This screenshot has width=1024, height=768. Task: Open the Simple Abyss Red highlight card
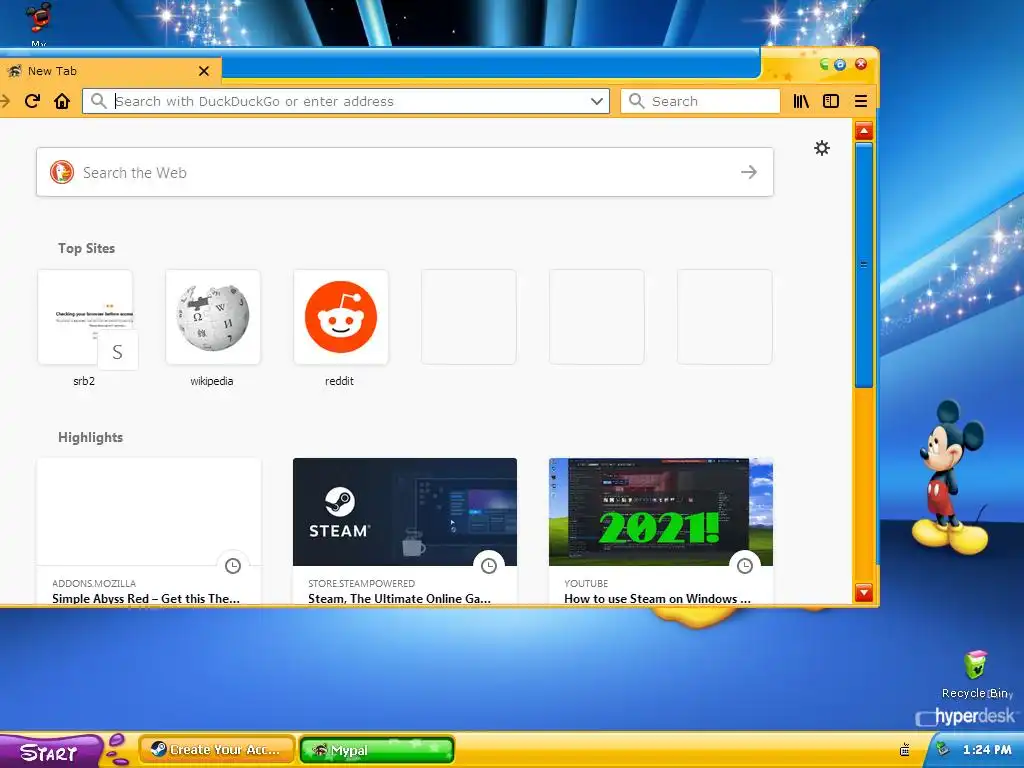point(149,531)
